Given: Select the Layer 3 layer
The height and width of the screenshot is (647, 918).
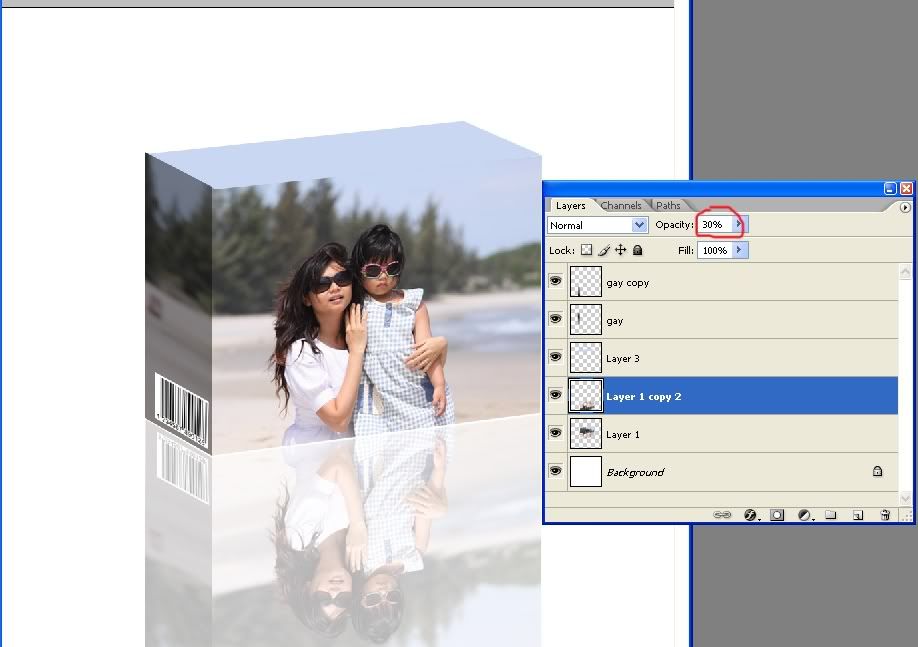Looking at the screenshot, I should pyautogui.click(x=700, y=358).
